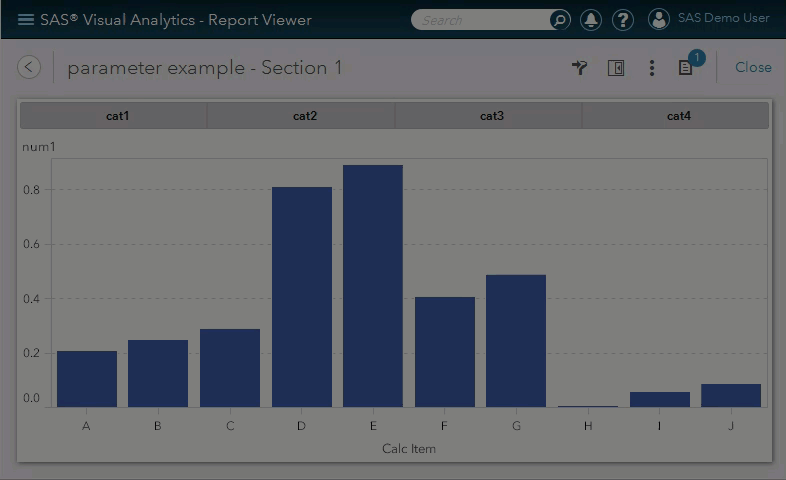Image resolution: width=786 pixels, height=480 pixels.
Task: Click the user profile avatar icon
Action: pyautogui.click(x=658, y=19)
